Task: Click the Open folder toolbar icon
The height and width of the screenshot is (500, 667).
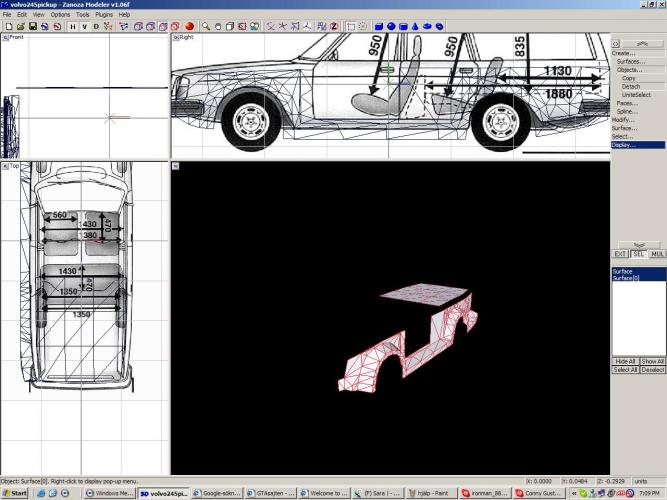Action: [20, 26]
